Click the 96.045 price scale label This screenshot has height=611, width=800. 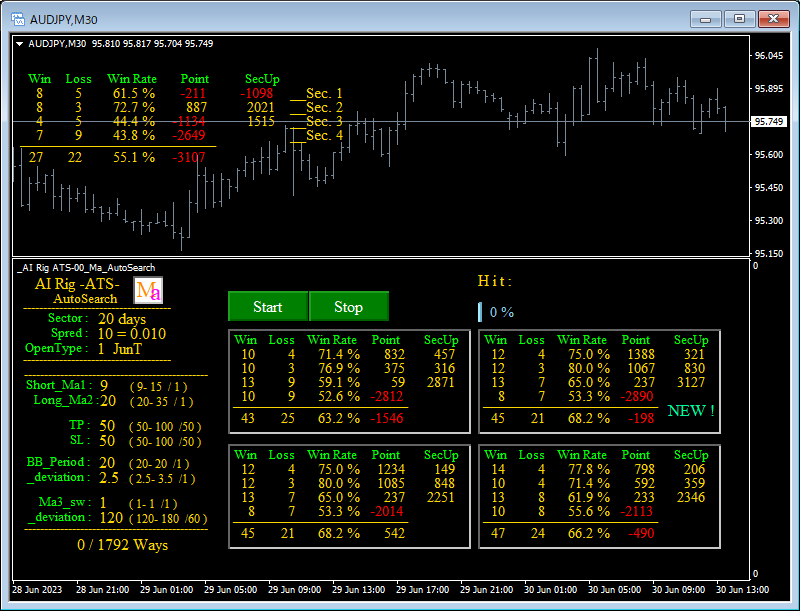(769, 56)
